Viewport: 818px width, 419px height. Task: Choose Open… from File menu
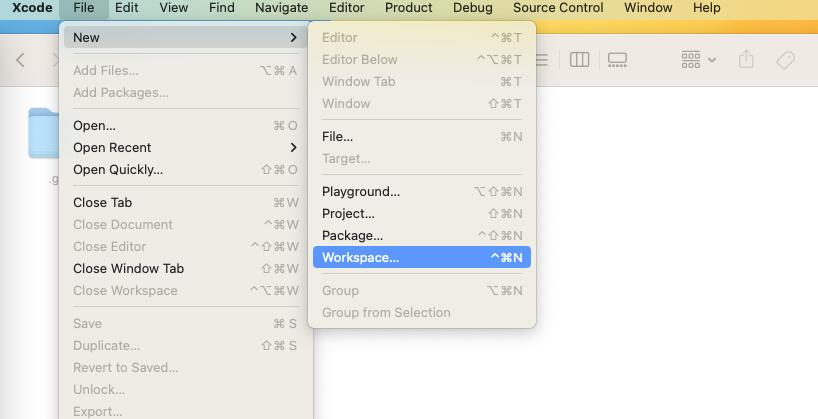[185, 126]
